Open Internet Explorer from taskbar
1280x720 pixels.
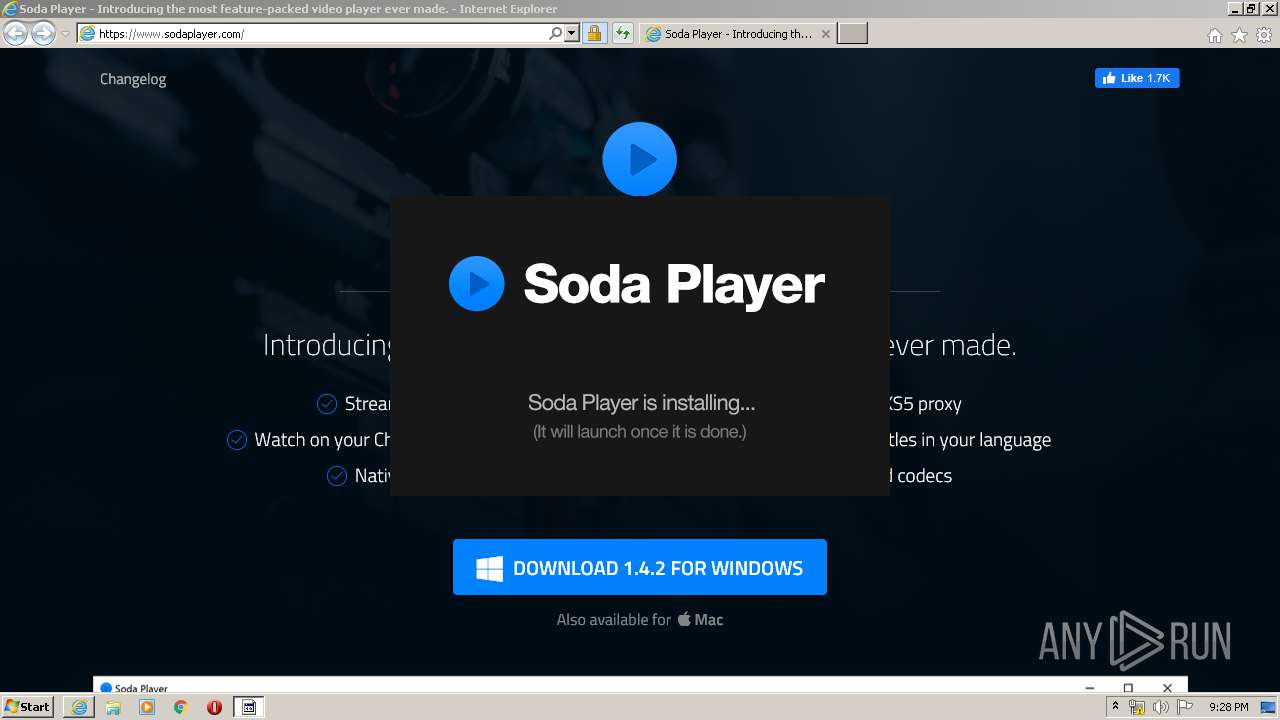pyautogui.click(x=79, y=707)
